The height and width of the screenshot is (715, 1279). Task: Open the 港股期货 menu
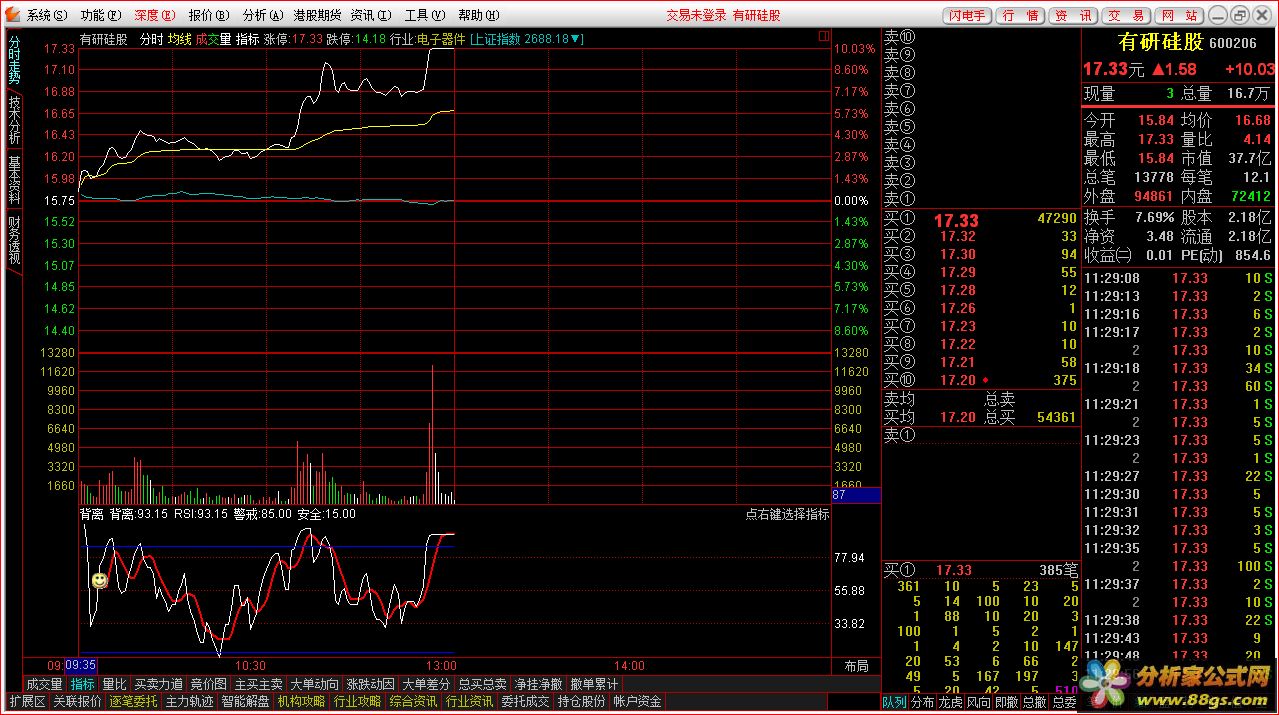(x=317, y=15)
